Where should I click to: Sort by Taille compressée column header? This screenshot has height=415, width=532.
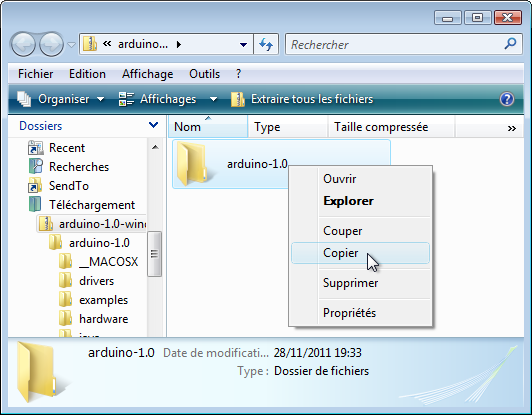(x=391, y=127)
